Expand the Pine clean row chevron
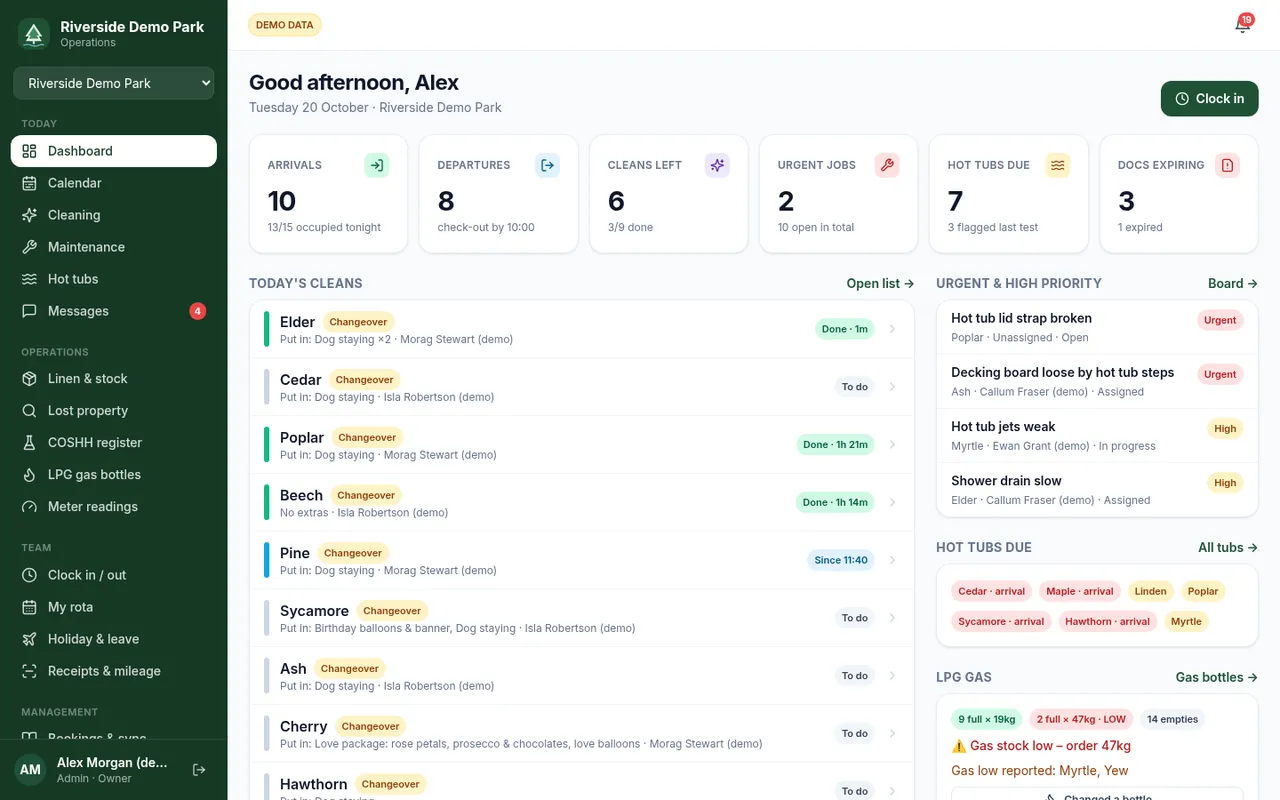Screen dimensions: 1280x800 point(893,560)
